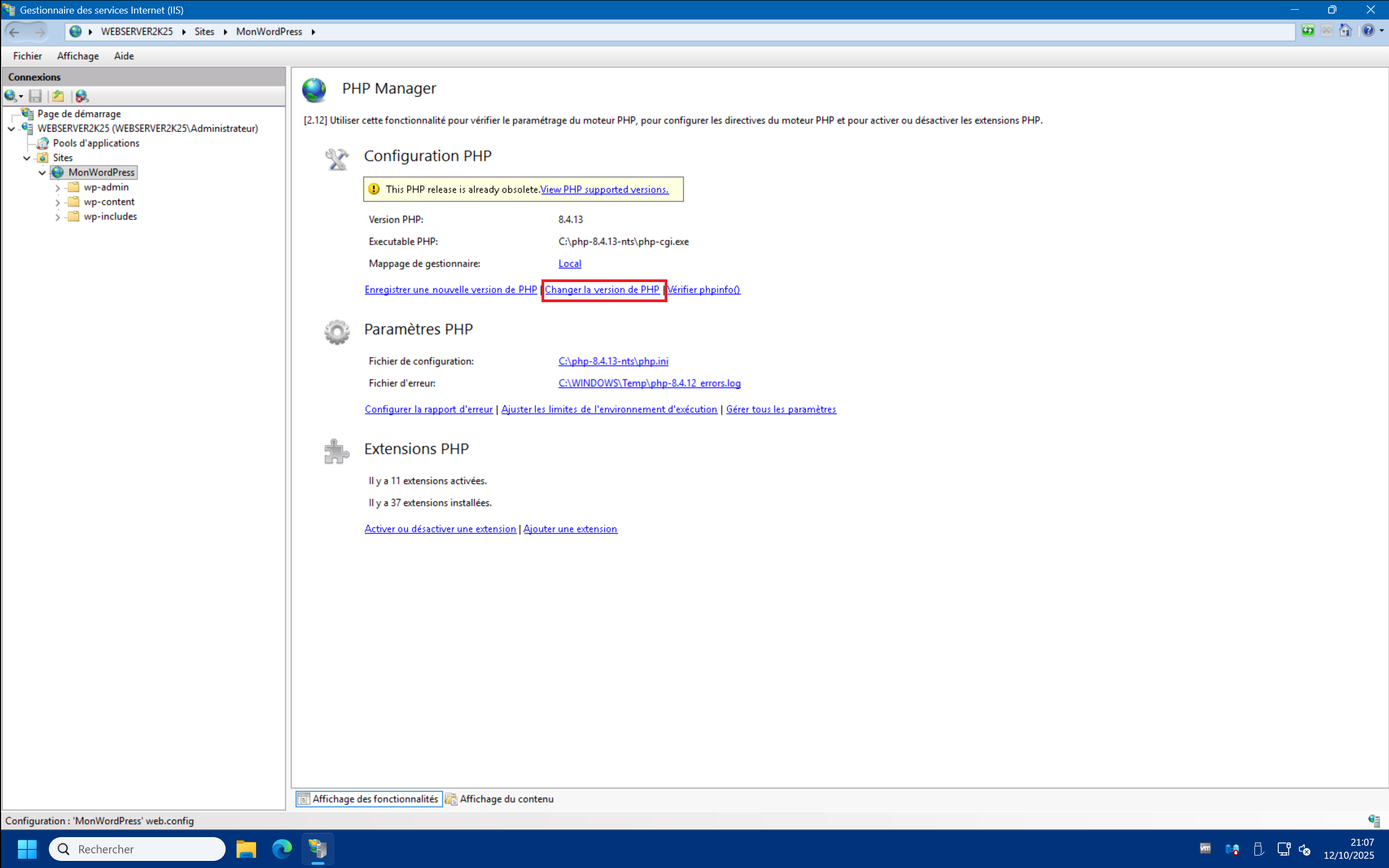
Task: Switch to Affichage du contenu tab
Action: click(499, 799)
